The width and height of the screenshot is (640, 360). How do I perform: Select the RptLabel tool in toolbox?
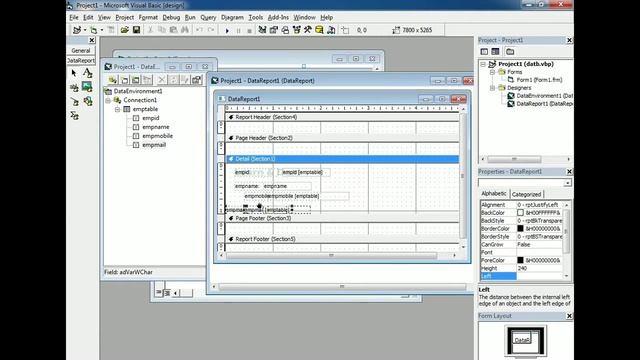(x=87, y=73)
